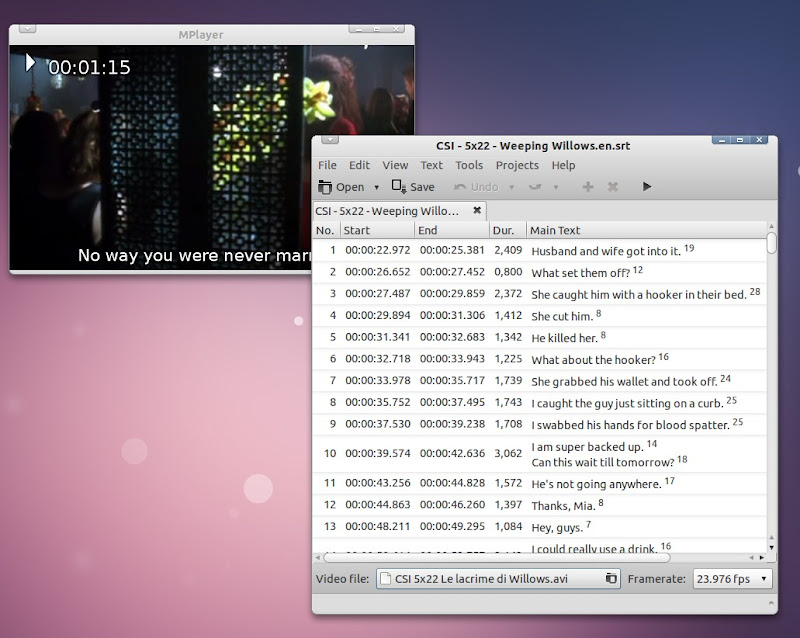The height and width of the screenshot is (638, 800).
Task: Select "Husband and wife got into it." row
Action: click(539, 251)
